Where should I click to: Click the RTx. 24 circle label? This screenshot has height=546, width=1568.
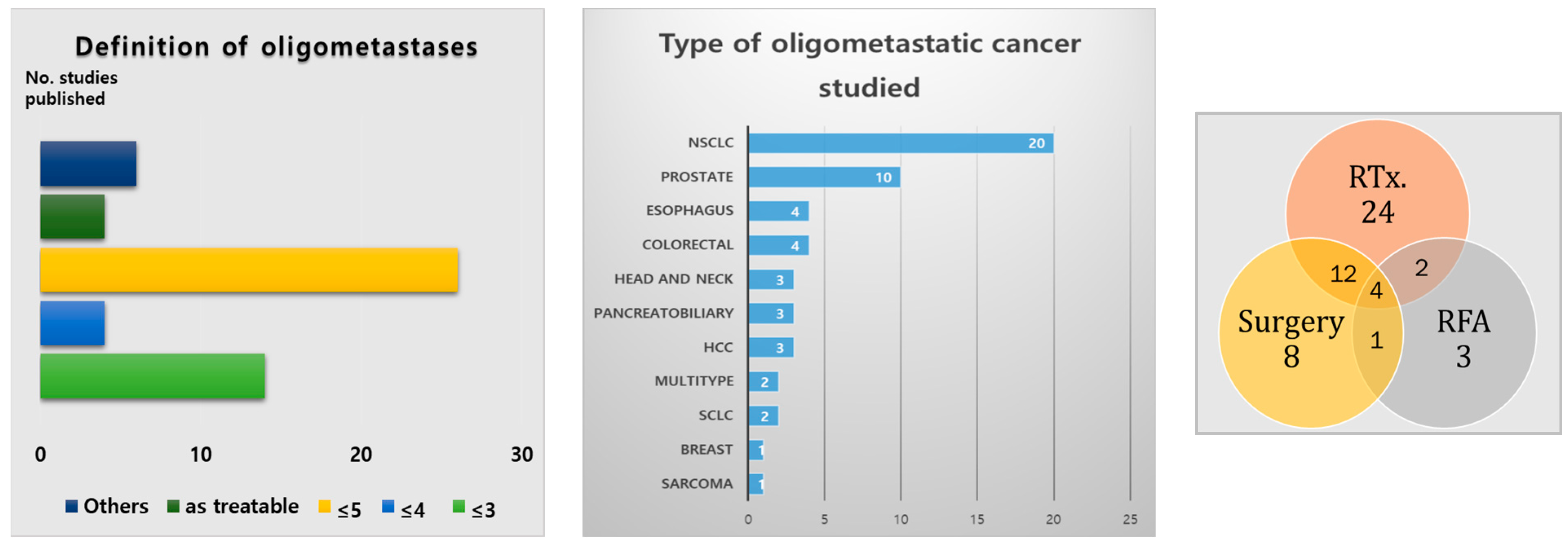(x=1378, y=195)
